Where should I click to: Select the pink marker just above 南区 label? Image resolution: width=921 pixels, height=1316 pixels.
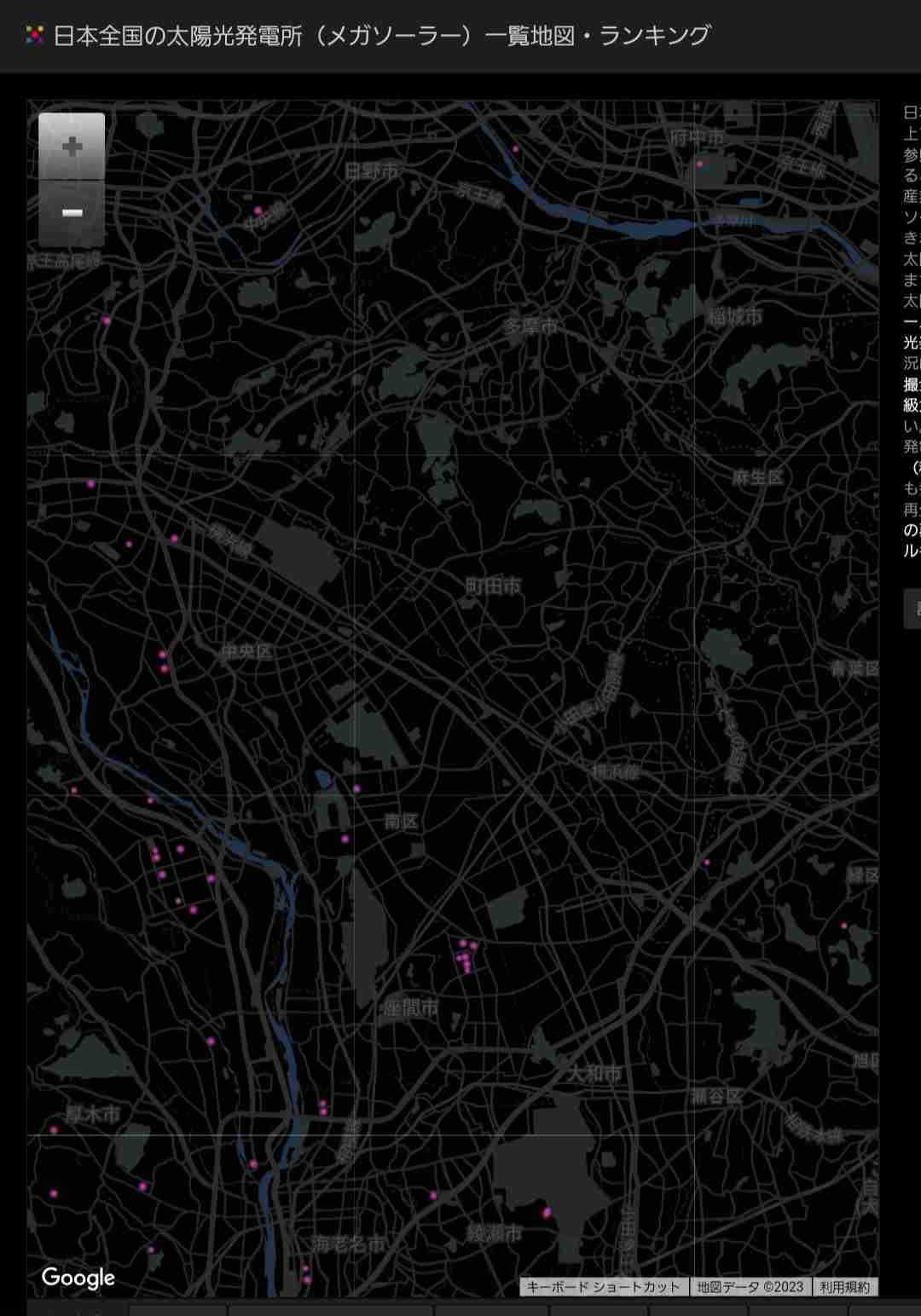[x=356, y=788]
